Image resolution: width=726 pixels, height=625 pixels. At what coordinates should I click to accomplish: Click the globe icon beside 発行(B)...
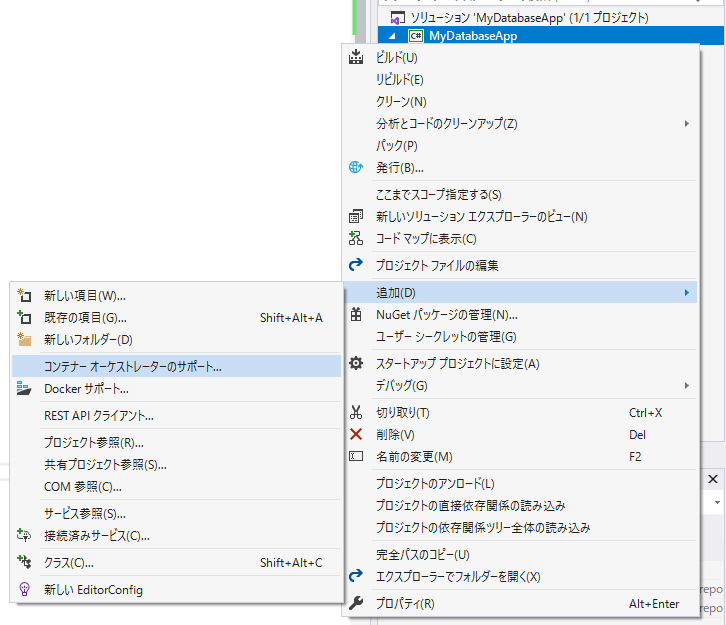coord(356,167)
